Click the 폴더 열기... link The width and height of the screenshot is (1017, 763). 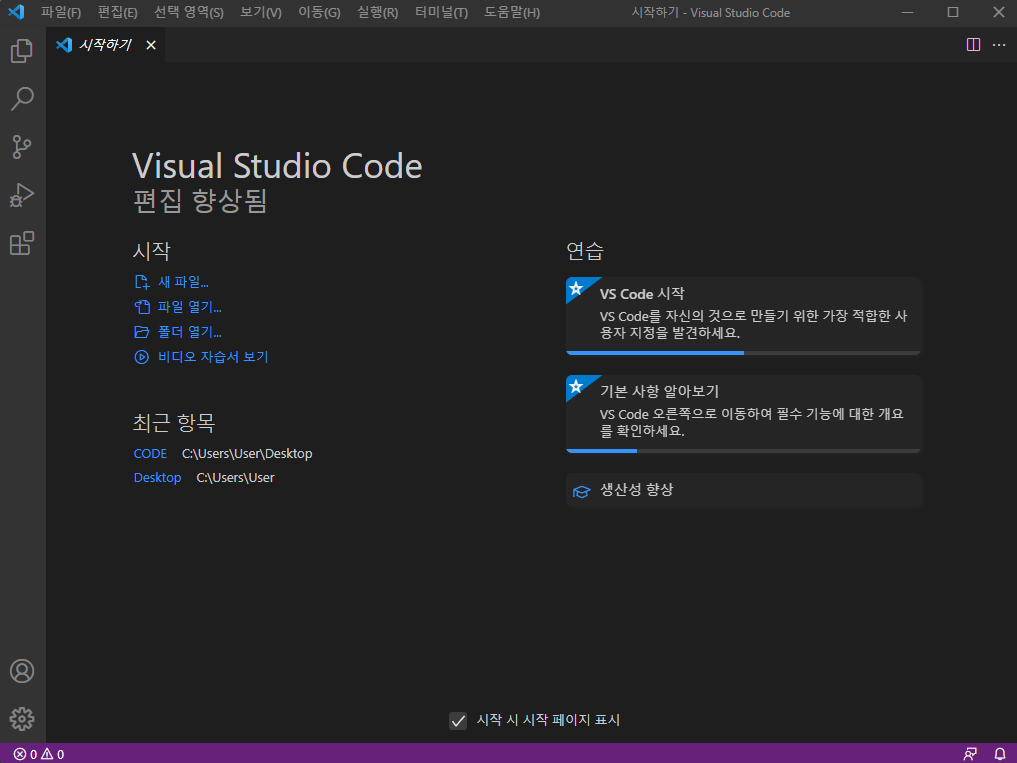pos(189,332)
